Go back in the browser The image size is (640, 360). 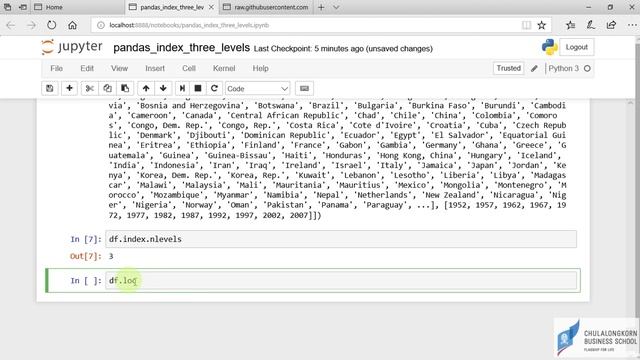11,25
